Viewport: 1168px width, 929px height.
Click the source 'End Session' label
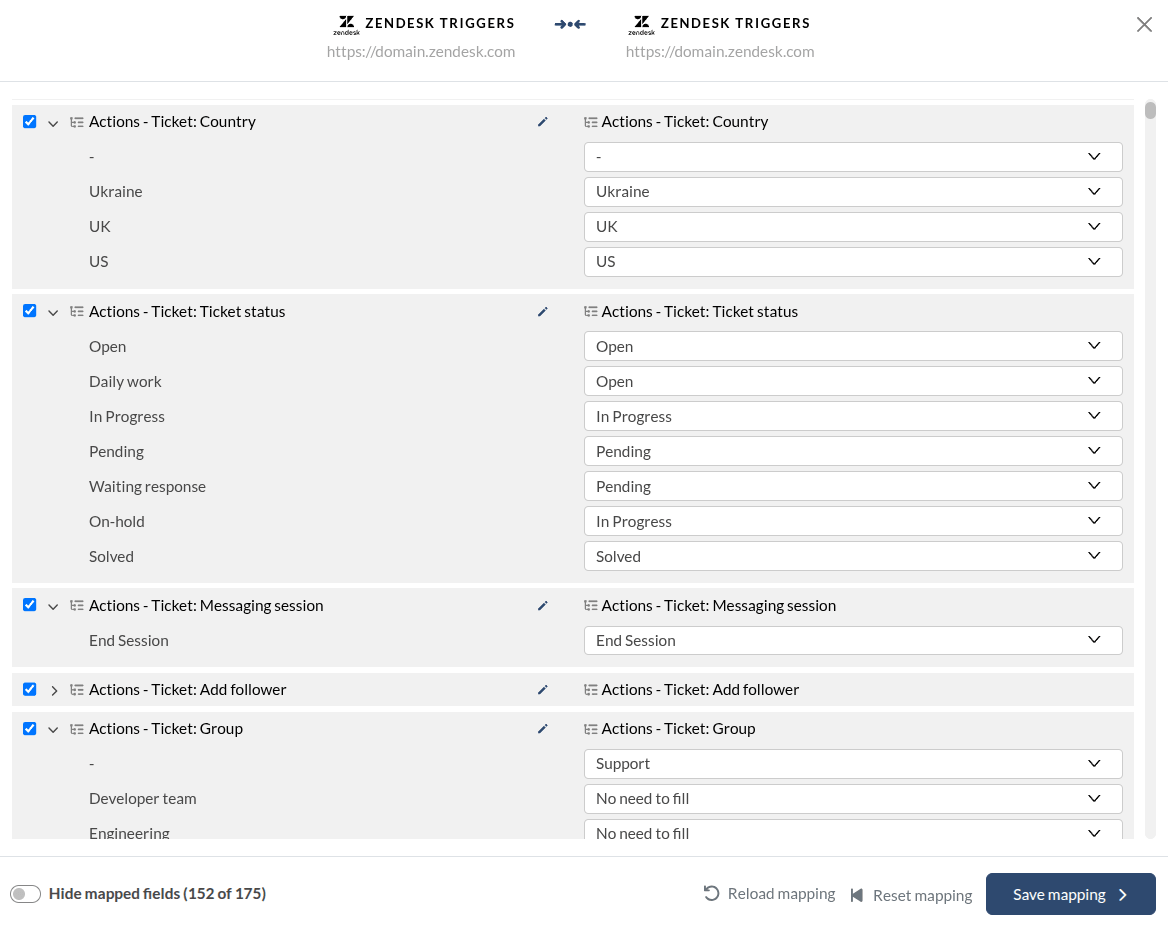[129, 641]
